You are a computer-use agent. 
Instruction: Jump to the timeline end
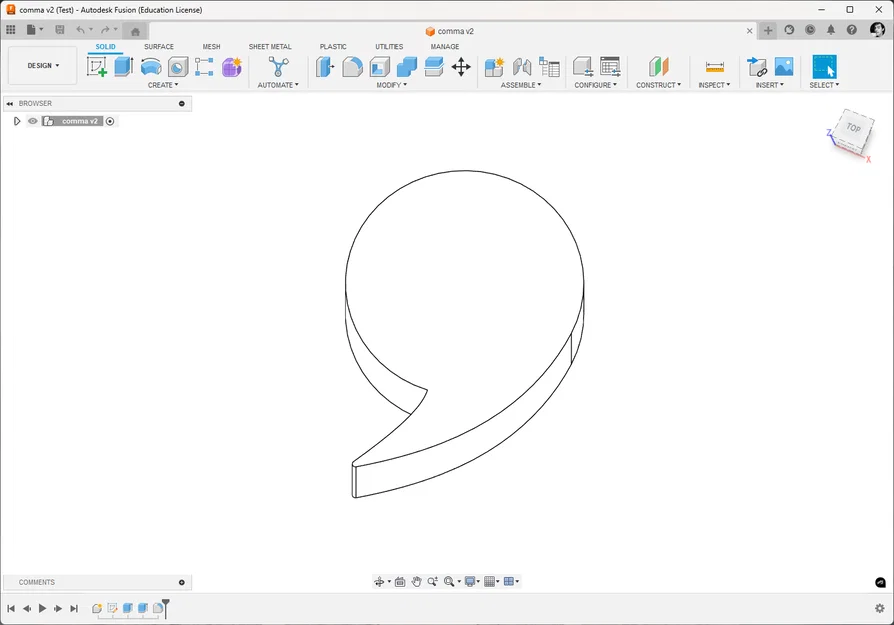[74, 608]
